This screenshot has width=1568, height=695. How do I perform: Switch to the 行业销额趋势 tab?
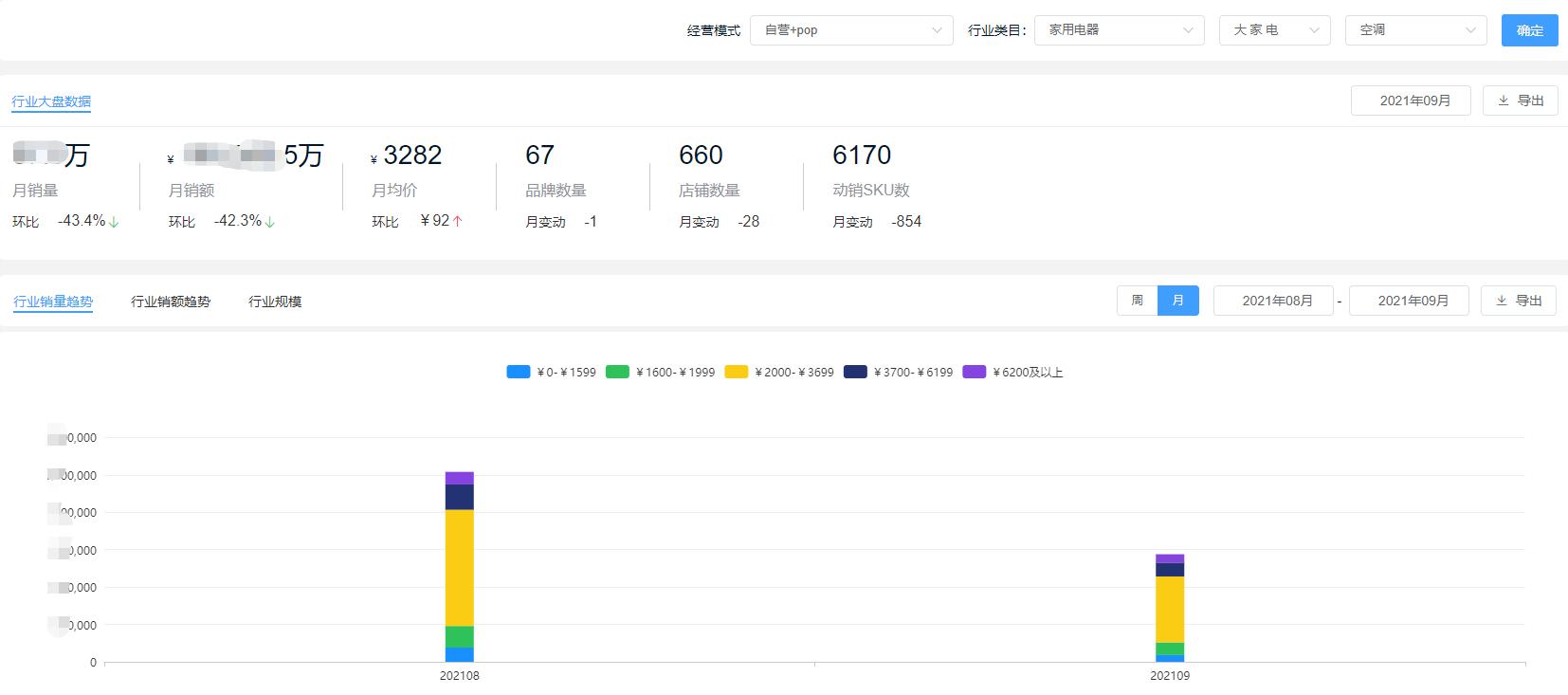(x=171, y=302)
